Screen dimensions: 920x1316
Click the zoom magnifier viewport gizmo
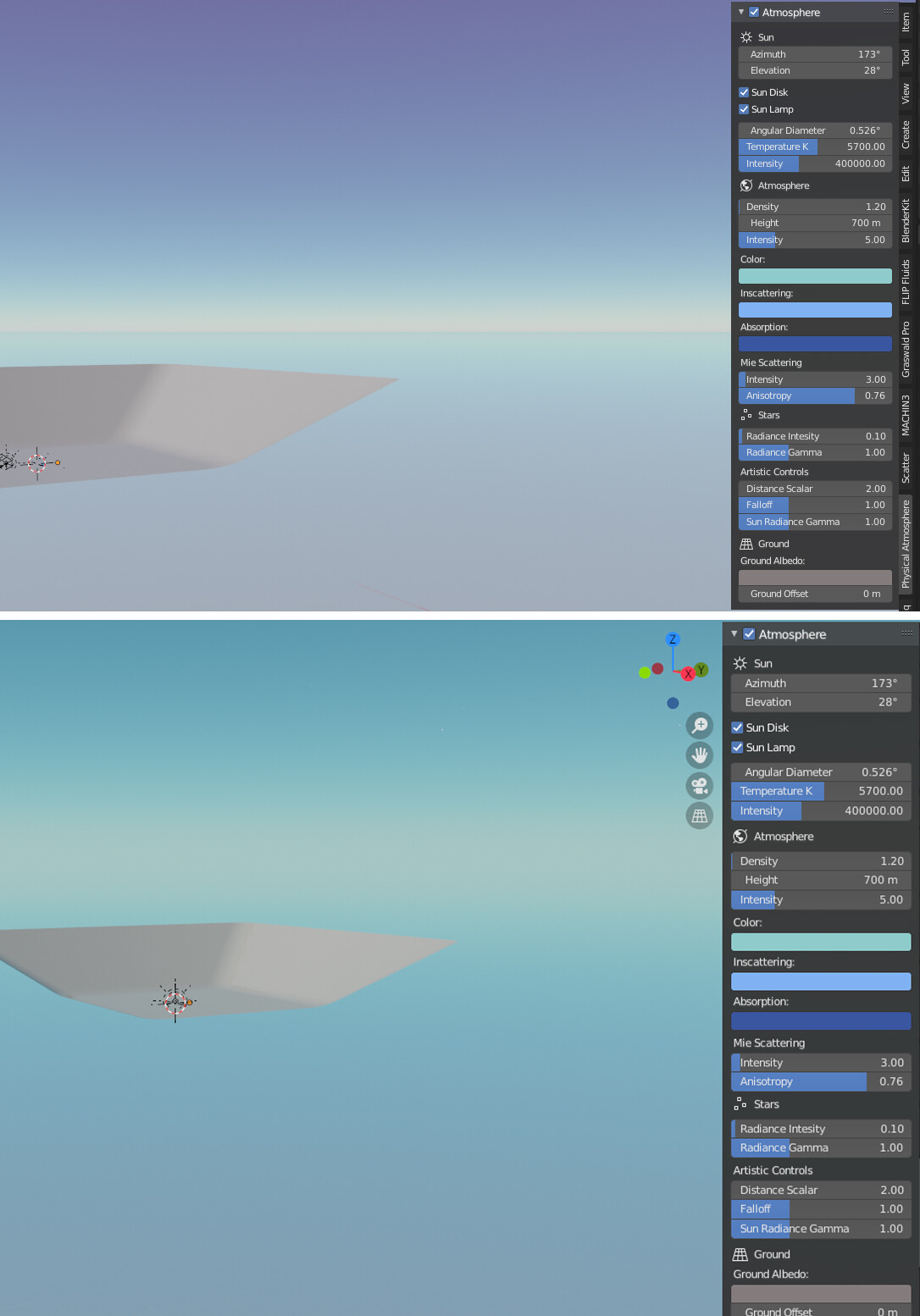pos(700,726)
